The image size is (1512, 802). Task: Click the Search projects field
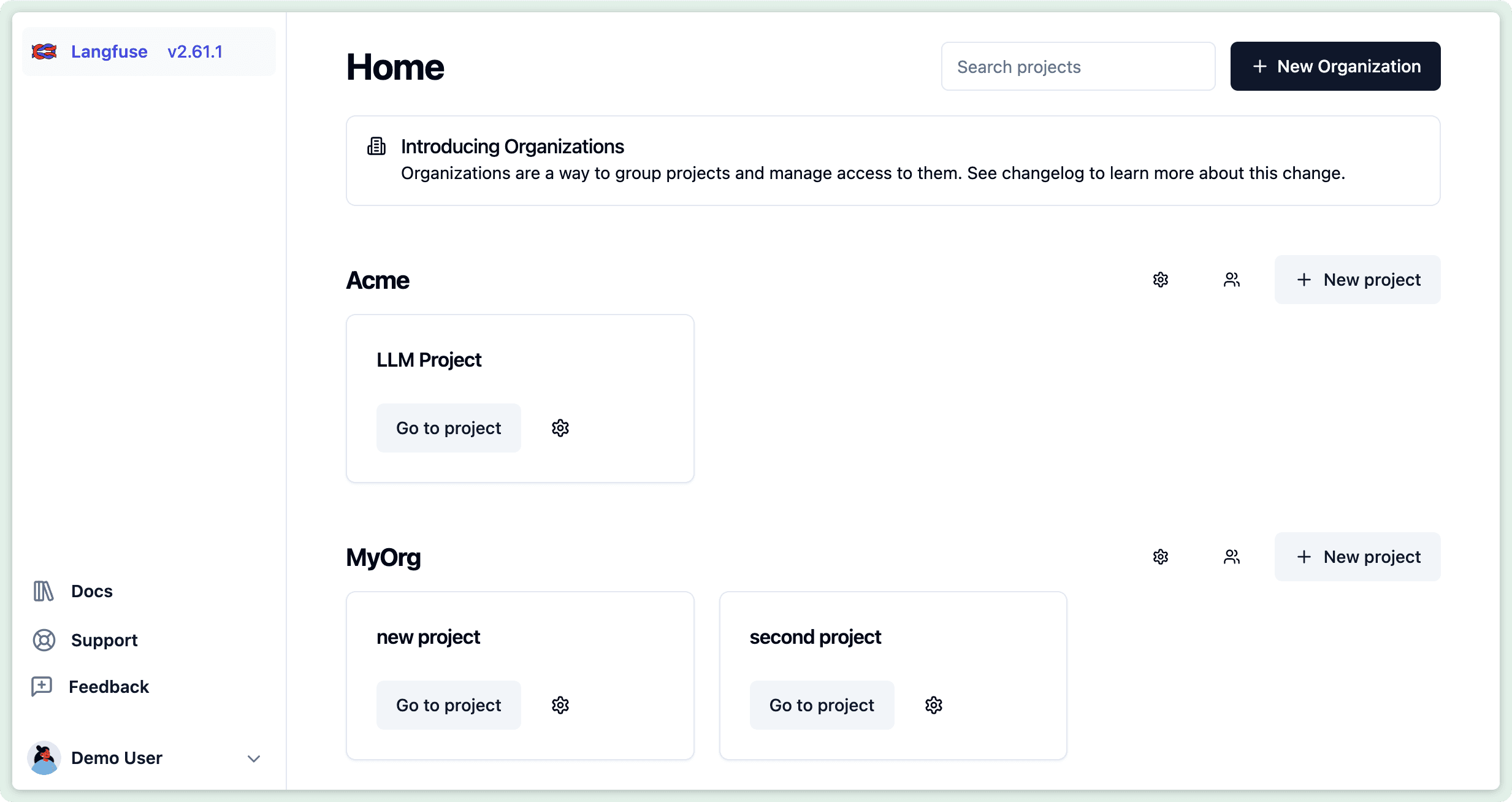coord(1077,66)
